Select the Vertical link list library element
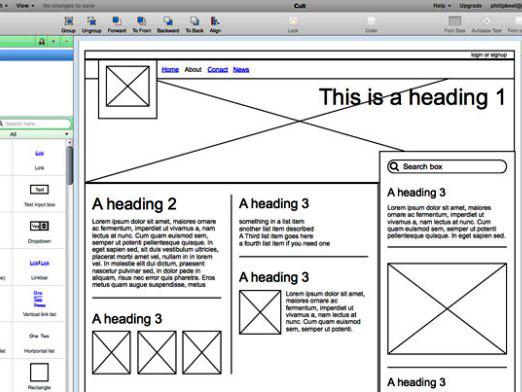 39,303
